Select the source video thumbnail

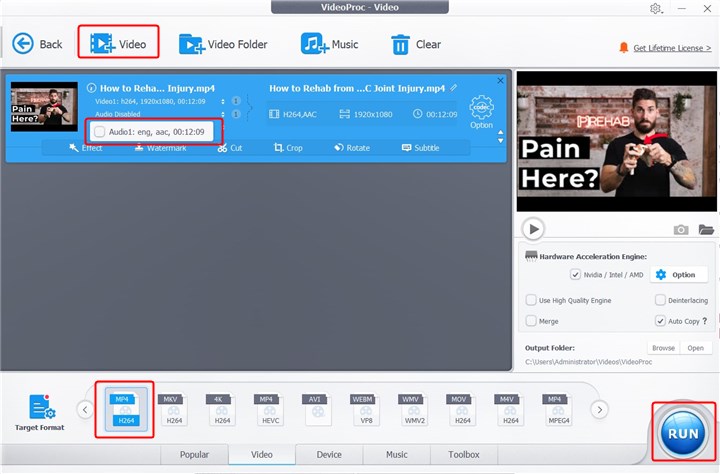point(44,107)
